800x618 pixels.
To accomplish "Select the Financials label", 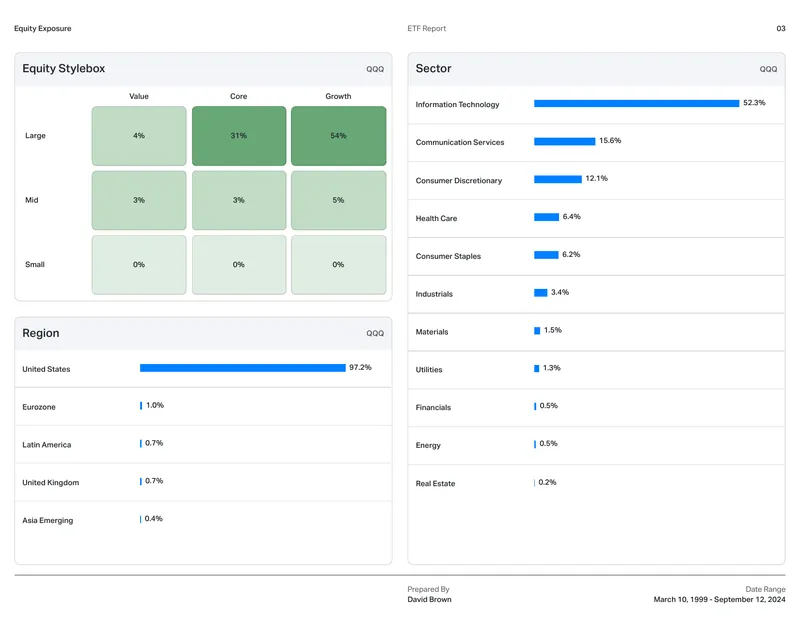I will pos(433,407).
